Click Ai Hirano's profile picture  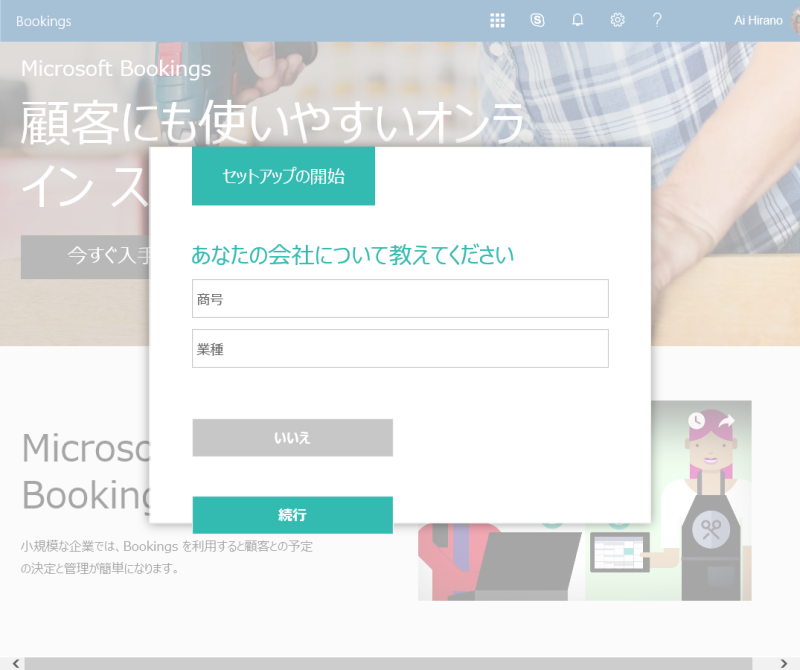795,20
